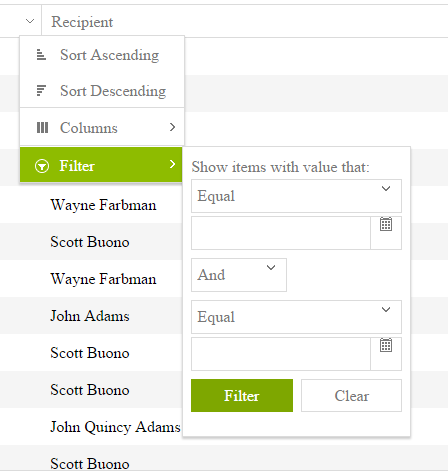448x472 pixels.
Task: Click the funnel icon beside Filter
Action: click(x=42, y=166)
